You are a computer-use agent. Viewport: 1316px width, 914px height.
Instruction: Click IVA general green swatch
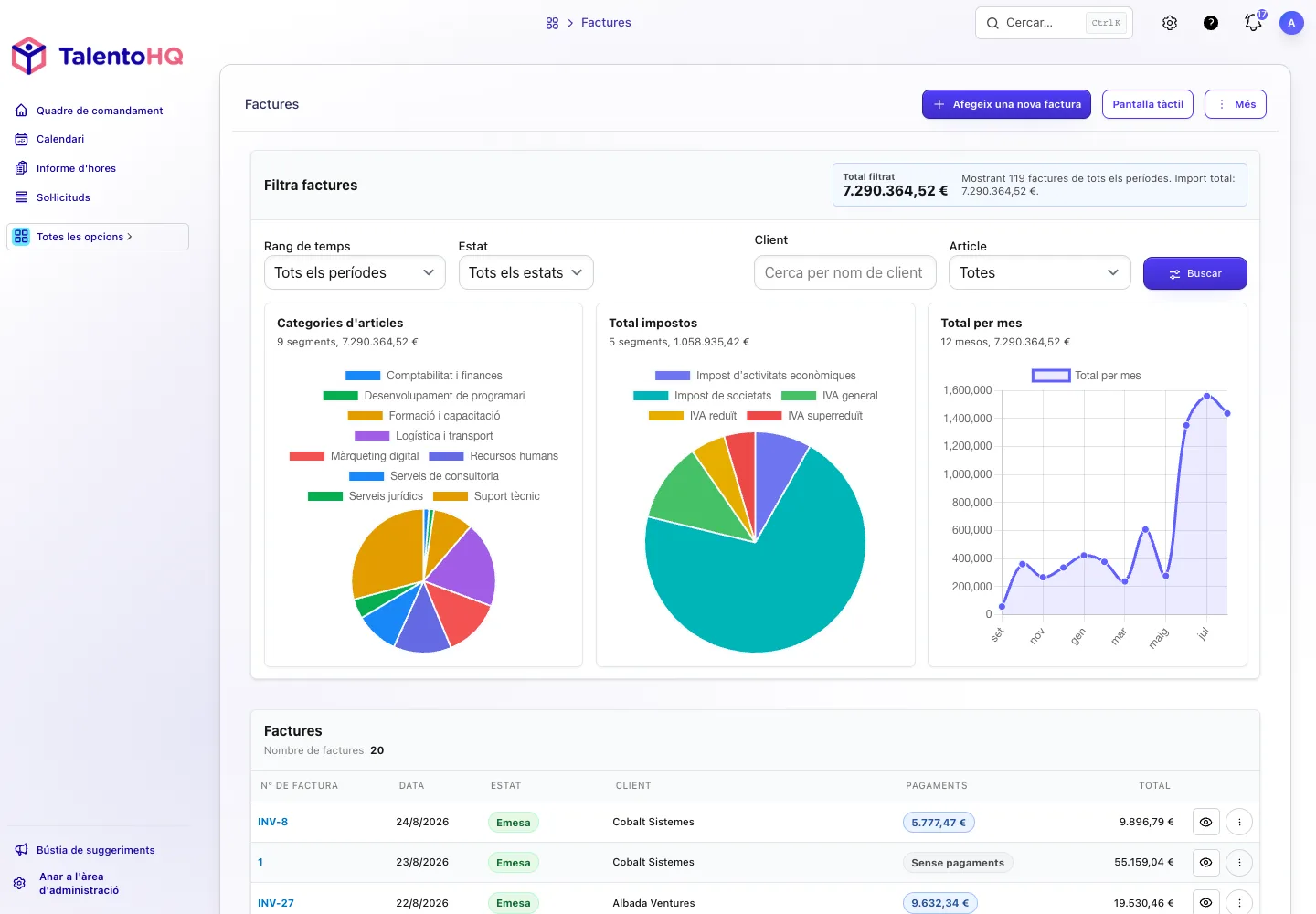pyautogui.click(x=799, y=396)
